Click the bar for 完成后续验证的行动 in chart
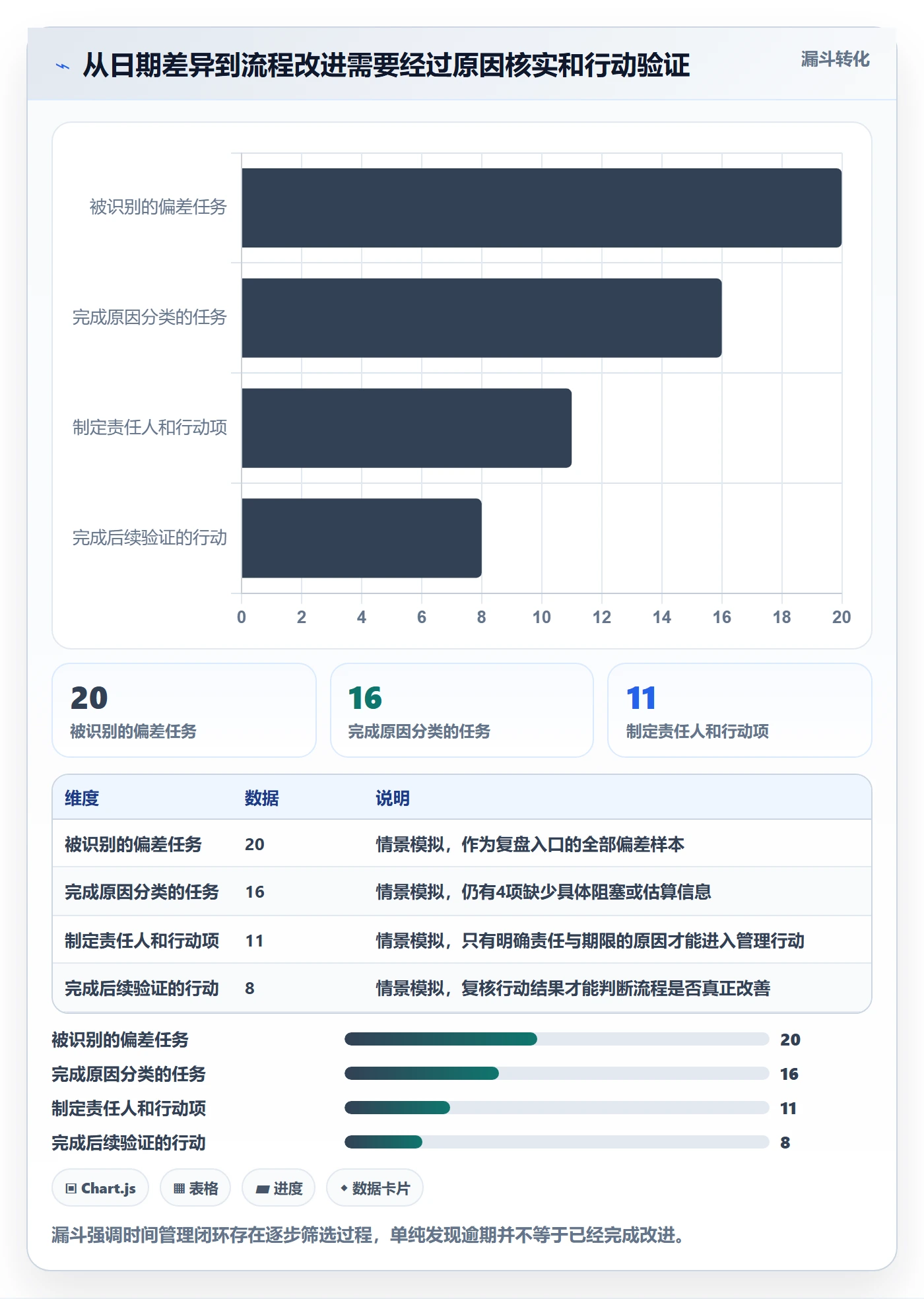 click(x=362, y=538)
